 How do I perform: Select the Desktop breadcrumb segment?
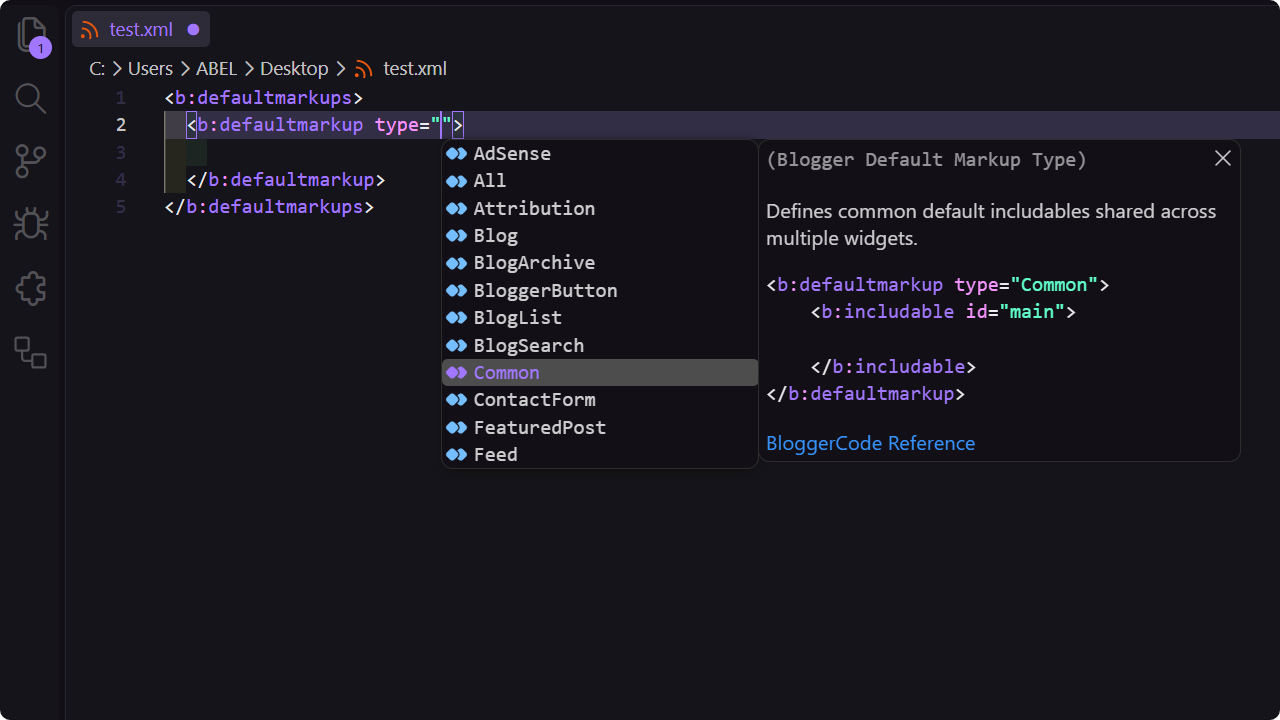294,69
